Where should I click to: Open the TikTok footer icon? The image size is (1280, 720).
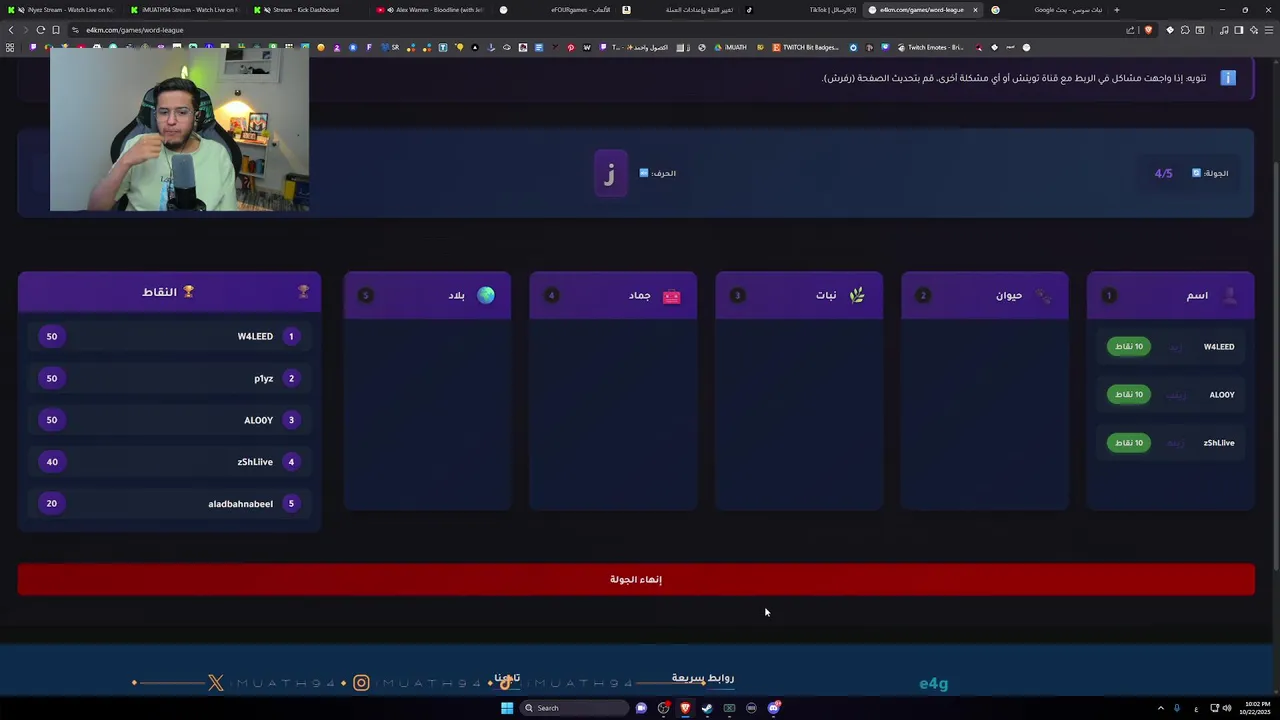(506, 683)
